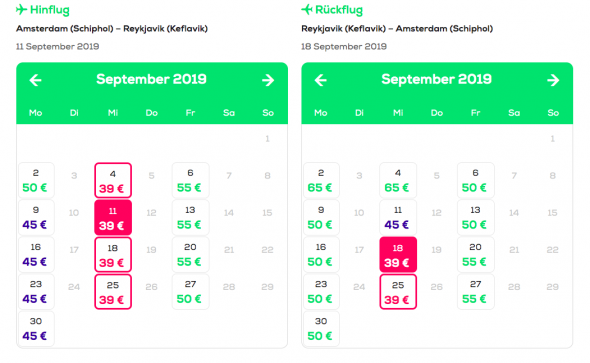Select return 25 September for 39 €
This screenshot has height=363, width=590.
coord(398,292)
